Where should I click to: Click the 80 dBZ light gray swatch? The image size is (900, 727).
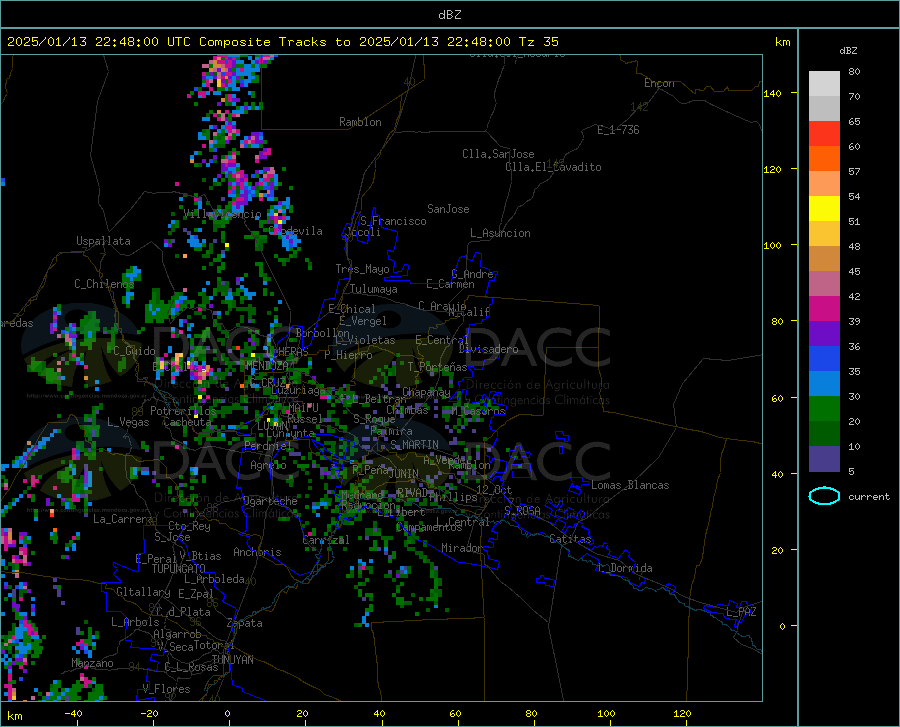pyautogui.click(x=824, y=84)
